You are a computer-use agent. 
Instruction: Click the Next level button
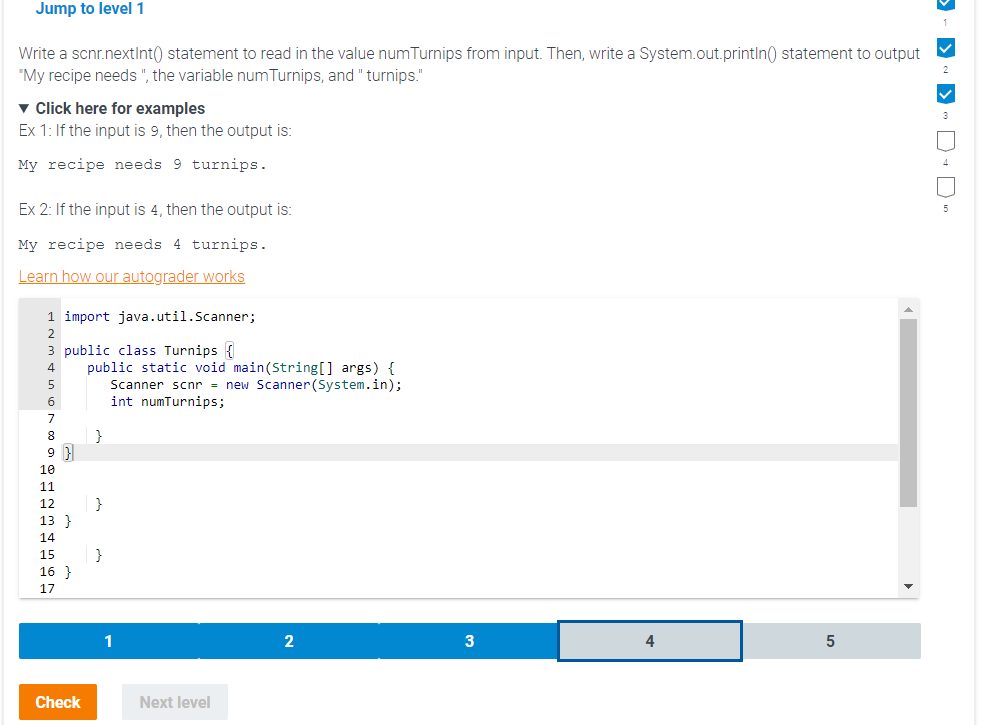coord(174,702)
